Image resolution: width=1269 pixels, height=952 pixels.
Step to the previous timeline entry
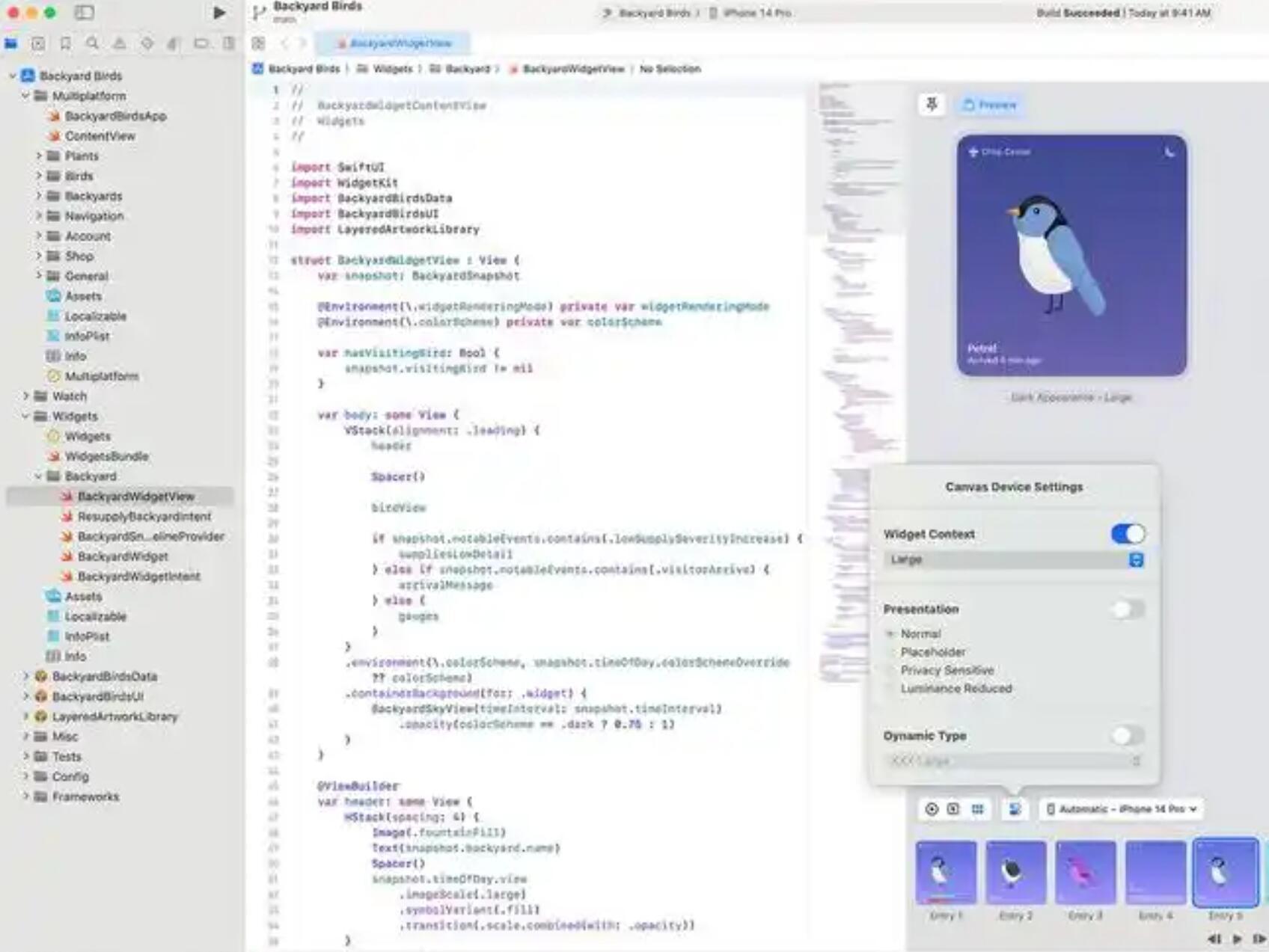click(x=1214, y=939)
